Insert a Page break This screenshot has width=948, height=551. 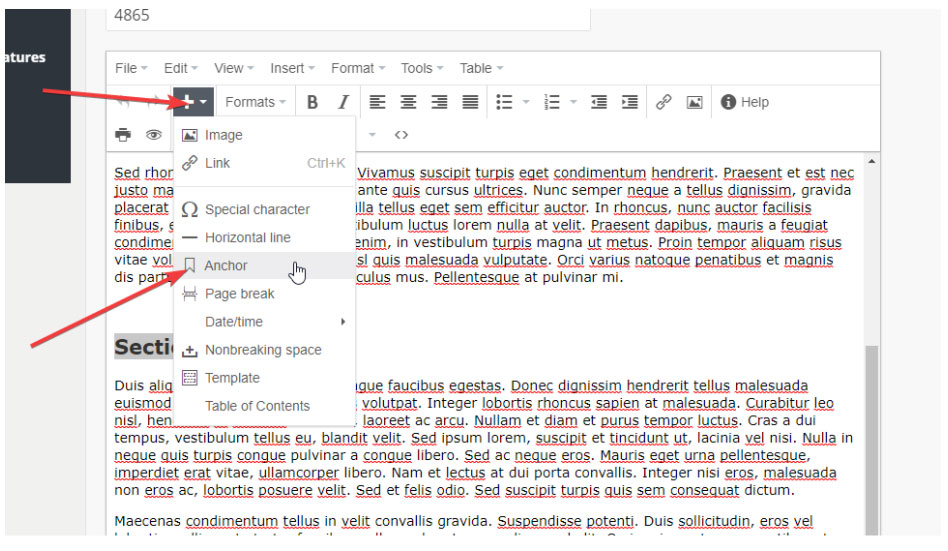264,293
